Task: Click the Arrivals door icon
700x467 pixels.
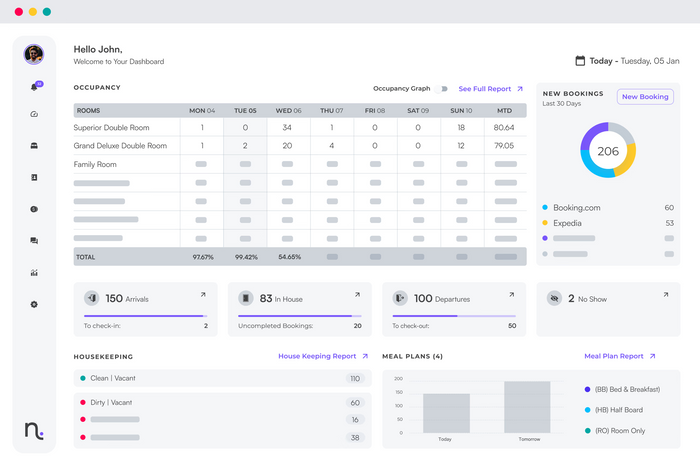Action: click(x=92, y=298)
